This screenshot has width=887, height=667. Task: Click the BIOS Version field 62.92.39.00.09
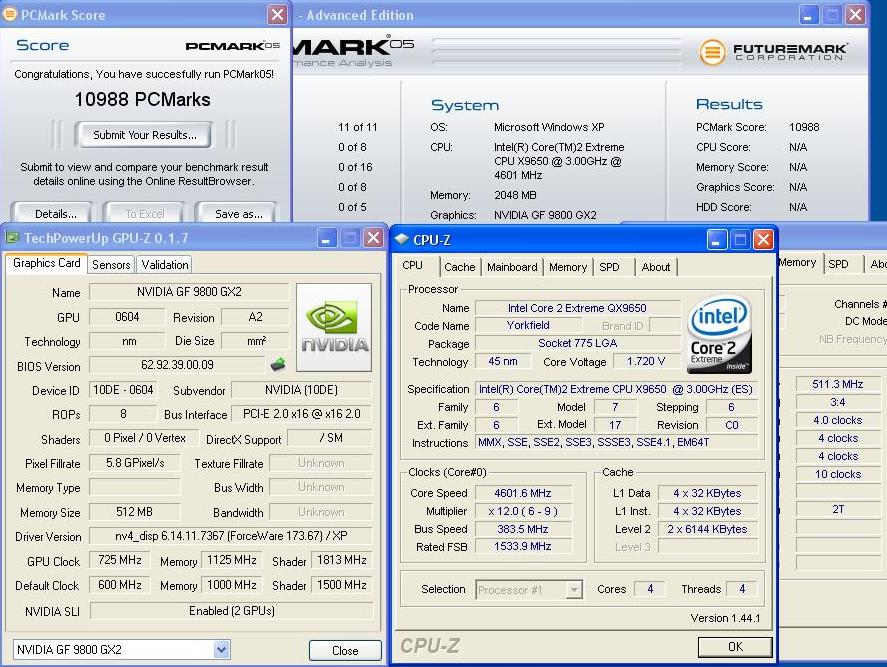point(177,365)
